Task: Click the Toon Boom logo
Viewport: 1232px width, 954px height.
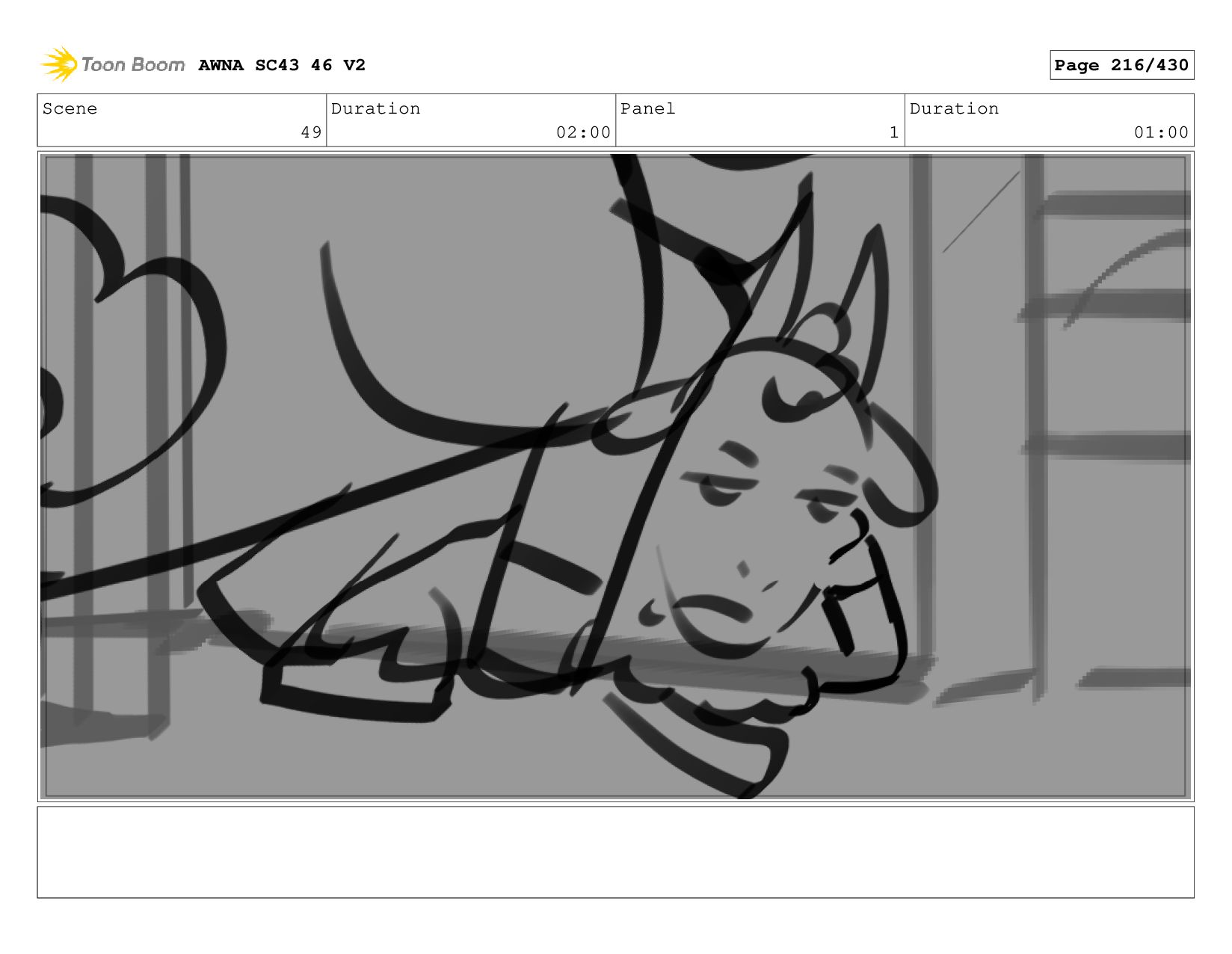Action: pos(112,65)
